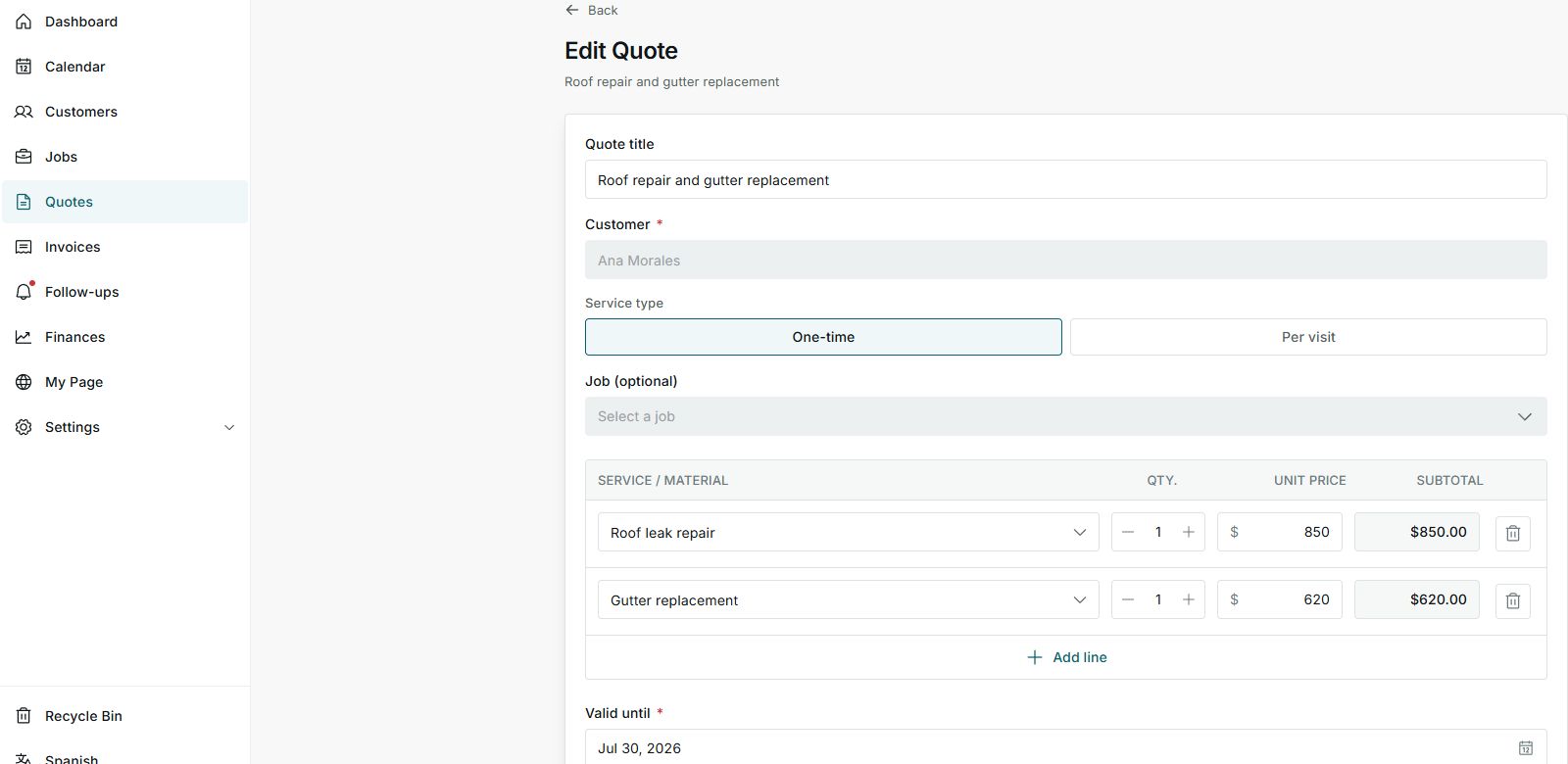This screenshot has width=1568, height=764.
Task: Open the Invoices section
Action: click(x=124, y=247)
